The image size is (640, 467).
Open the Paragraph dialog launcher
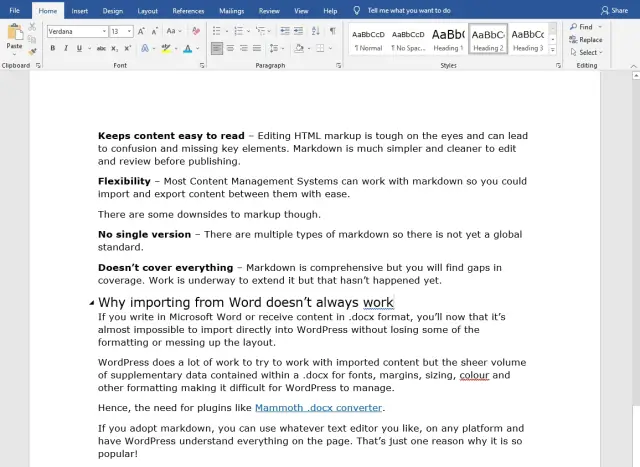coord(338,65)
